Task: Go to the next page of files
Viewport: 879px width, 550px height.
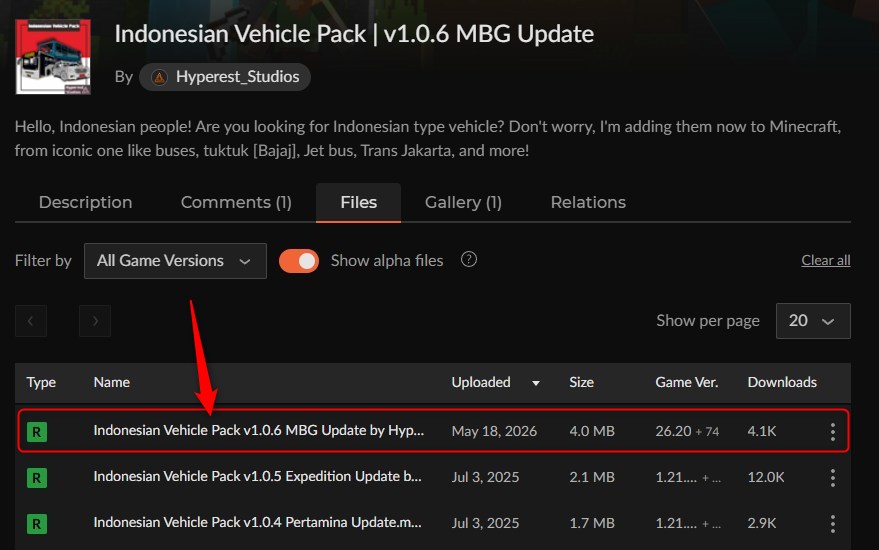Action: pos(95,321)
